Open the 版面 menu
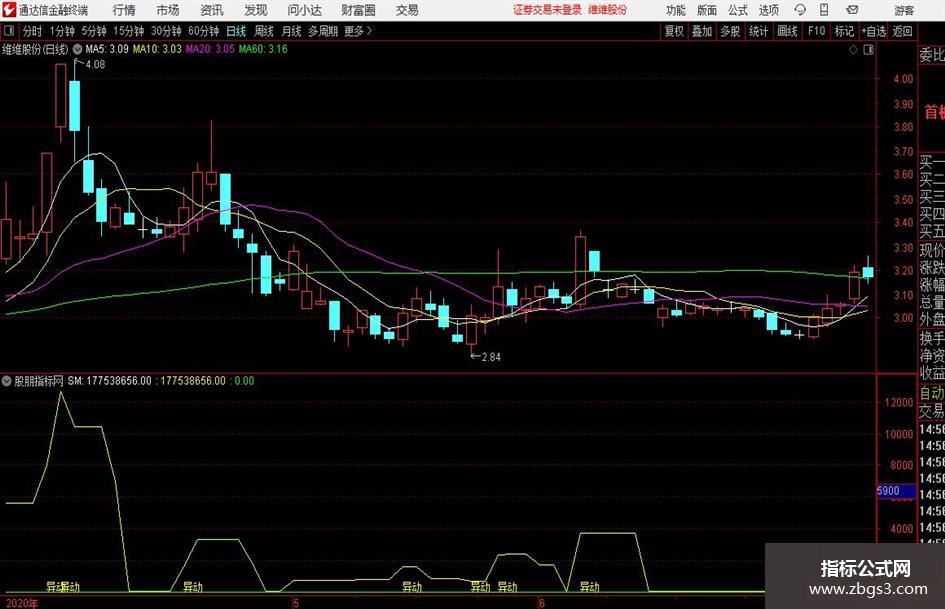Screen dimensions: 945x609 [706, 10]
